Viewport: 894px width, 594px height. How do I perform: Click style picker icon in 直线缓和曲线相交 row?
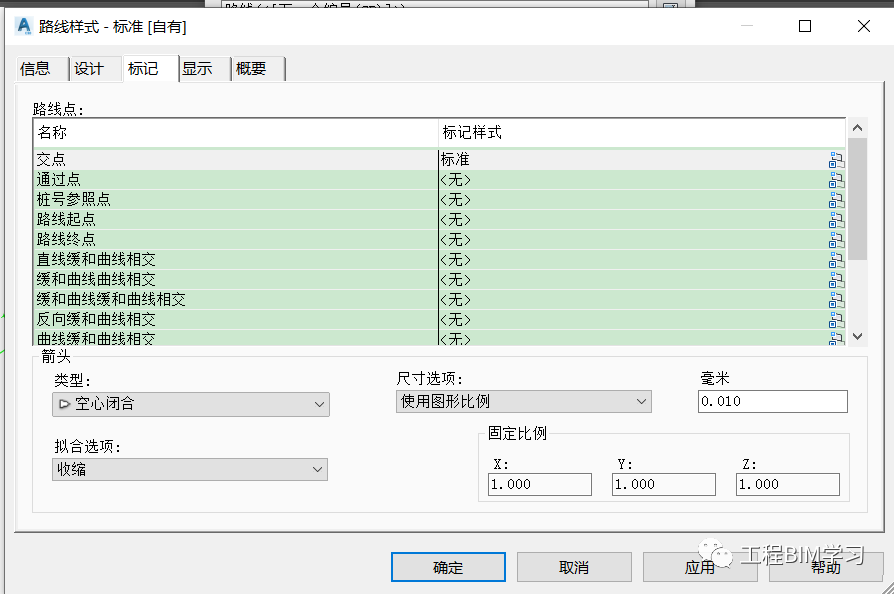[836, 260]
